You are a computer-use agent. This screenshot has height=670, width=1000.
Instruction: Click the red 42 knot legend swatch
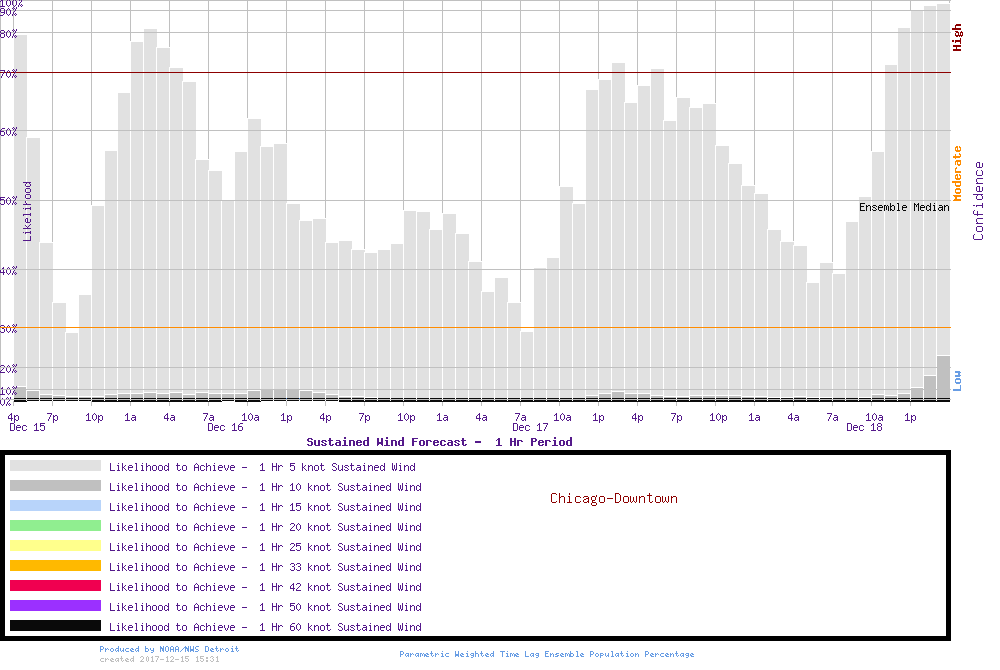[x=55, y=586]
